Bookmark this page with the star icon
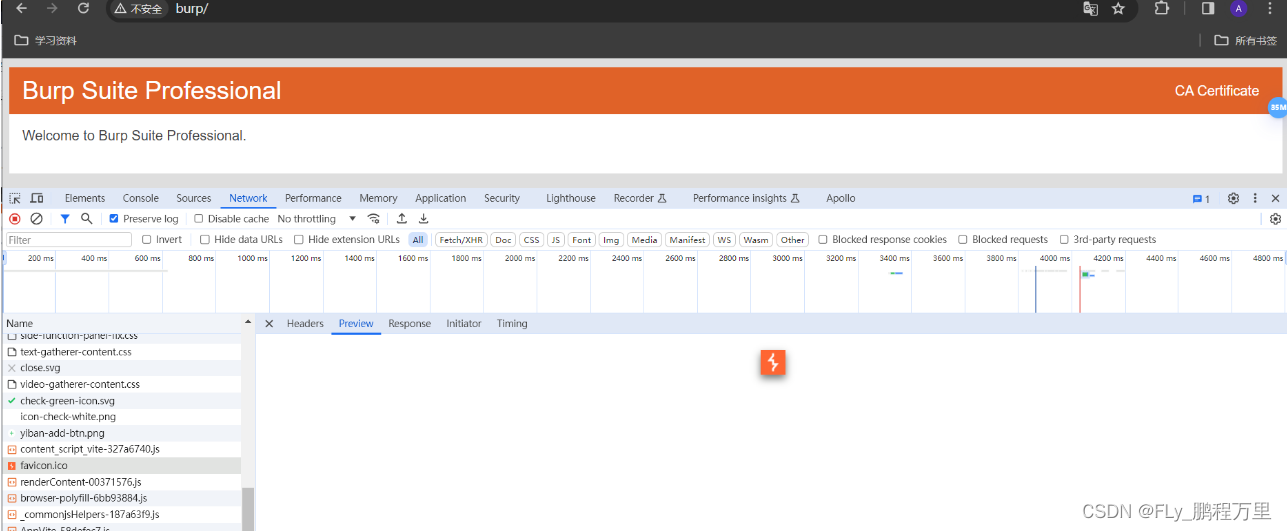The width and height of the screenshot is (1287, 531). [1118, 9]
